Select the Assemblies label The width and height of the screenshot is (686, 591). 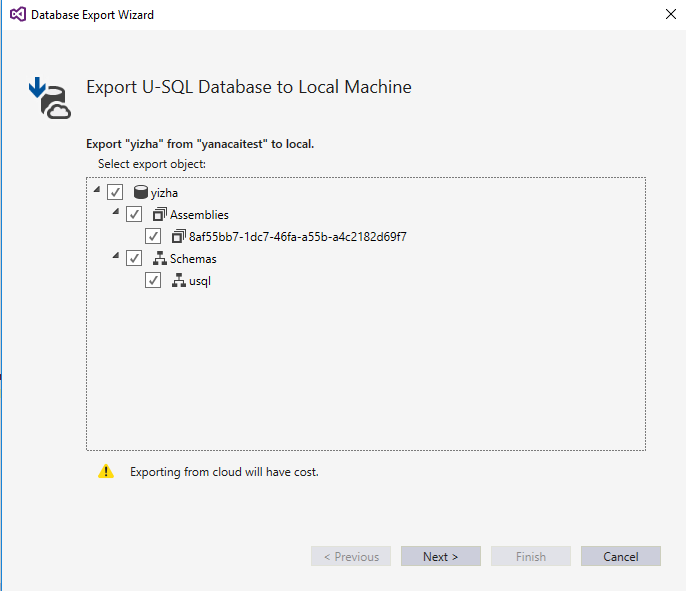coord(199,215)
